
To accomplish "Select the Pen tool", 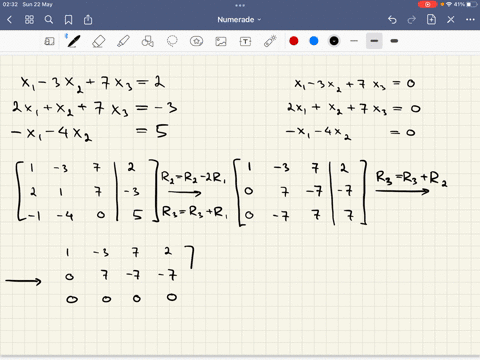I will pyautogui.click(x=73, y=41).
